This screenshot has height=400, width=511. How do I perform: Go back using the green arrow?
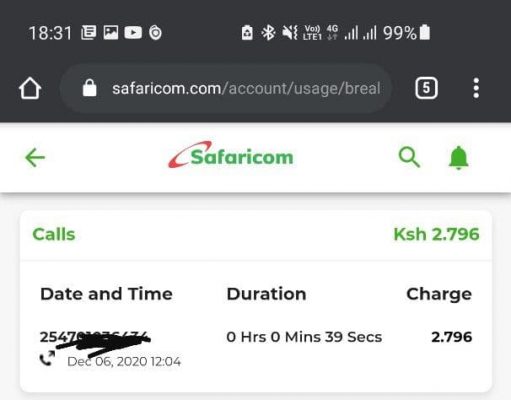pyautogui.click(x=35, y=157)
